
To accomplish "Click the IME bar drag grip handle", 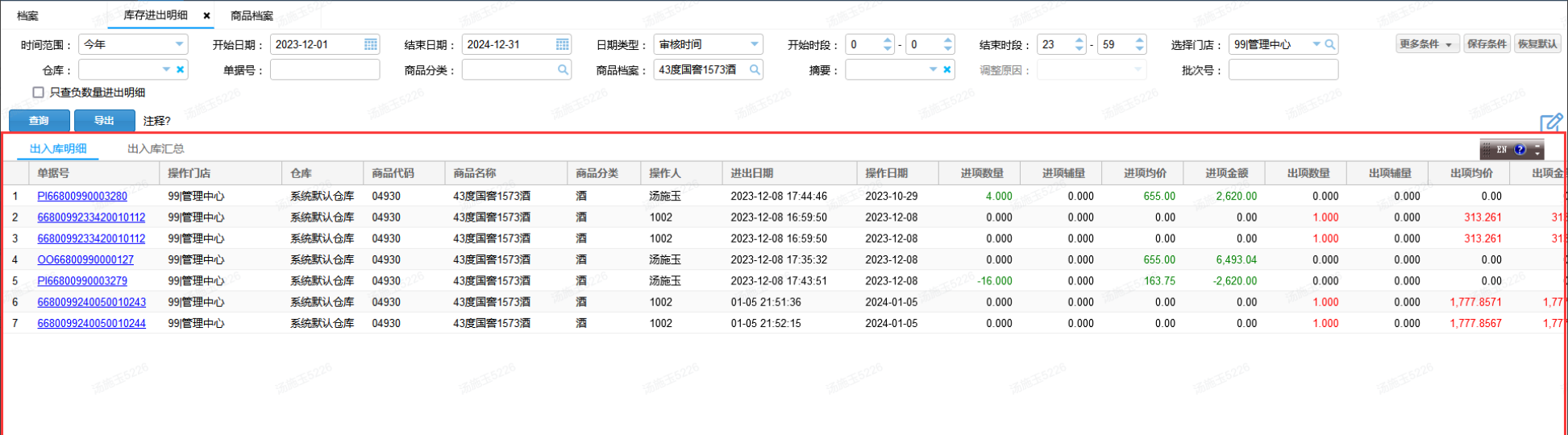I will pos(1486,150).
